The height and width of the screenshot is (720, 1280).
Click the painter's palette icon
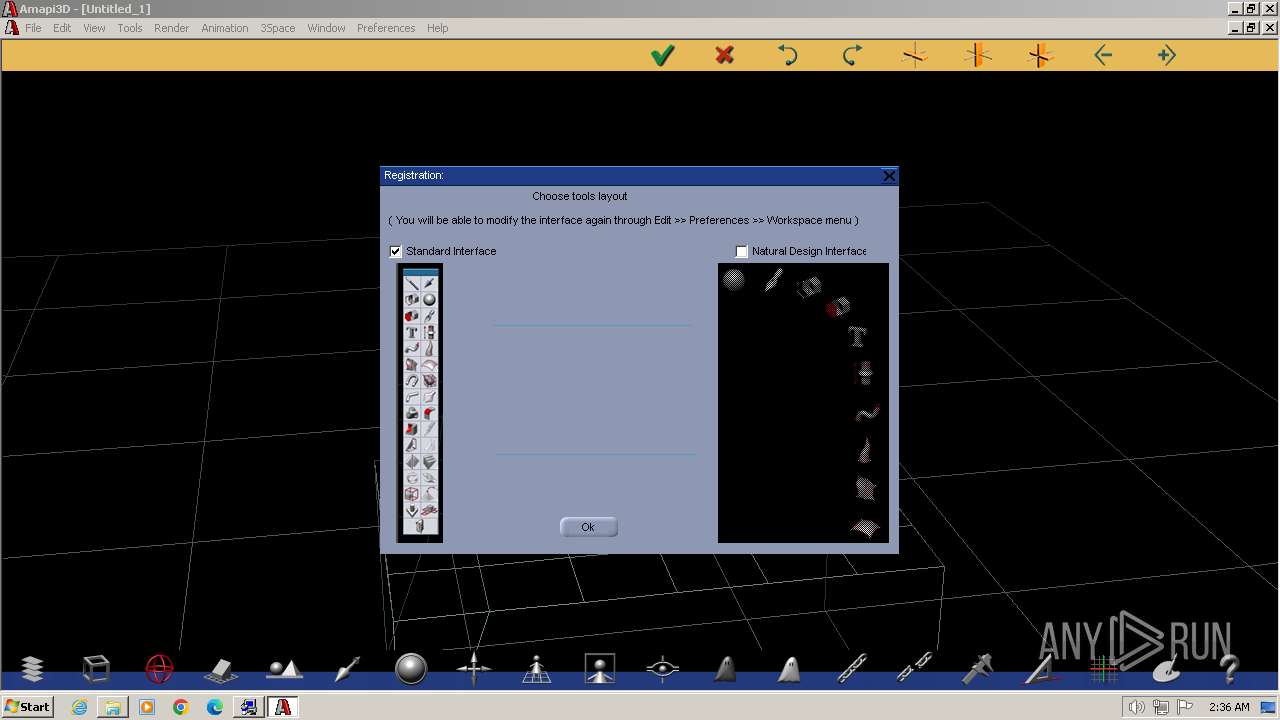(1166, 669)
